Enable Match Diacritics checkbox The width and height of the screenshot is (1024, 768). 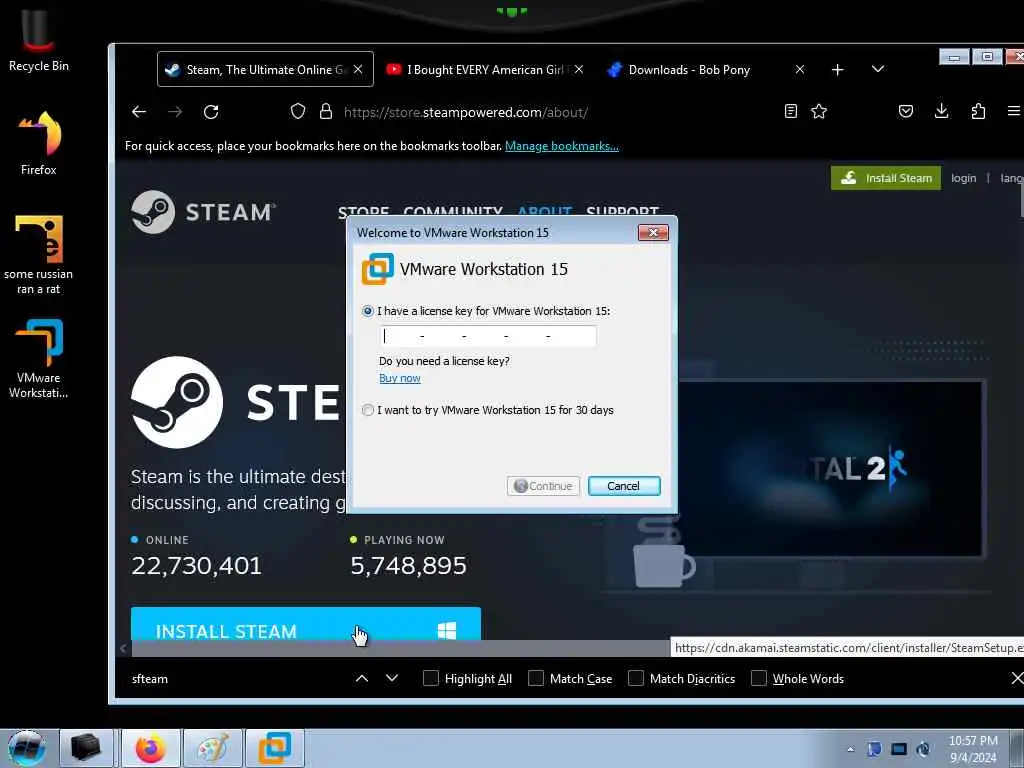coord(635,679)
